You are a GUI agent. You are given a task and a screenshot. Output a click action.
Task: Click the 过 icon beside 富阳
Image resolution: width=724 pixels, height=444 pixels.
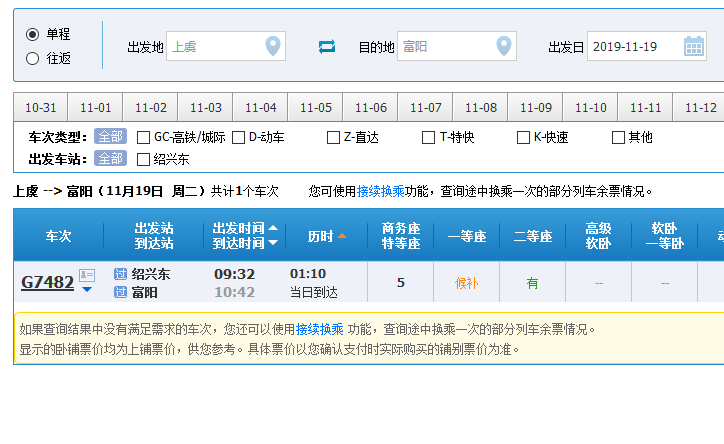click(121, 292)
